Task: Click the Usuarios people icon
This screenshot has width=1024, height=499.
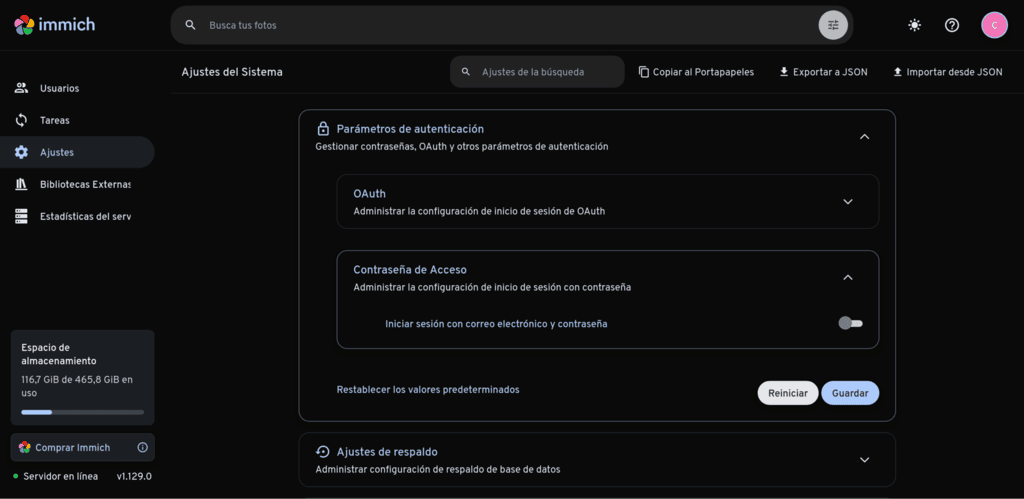Action: tap(22, 88)
